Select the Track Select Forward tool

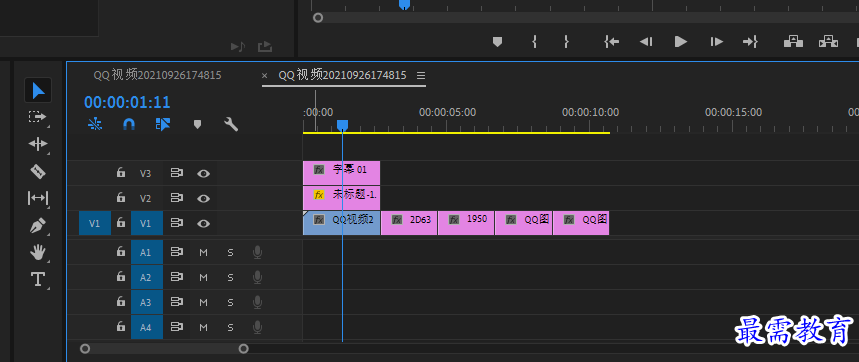[x=38, y=117]
